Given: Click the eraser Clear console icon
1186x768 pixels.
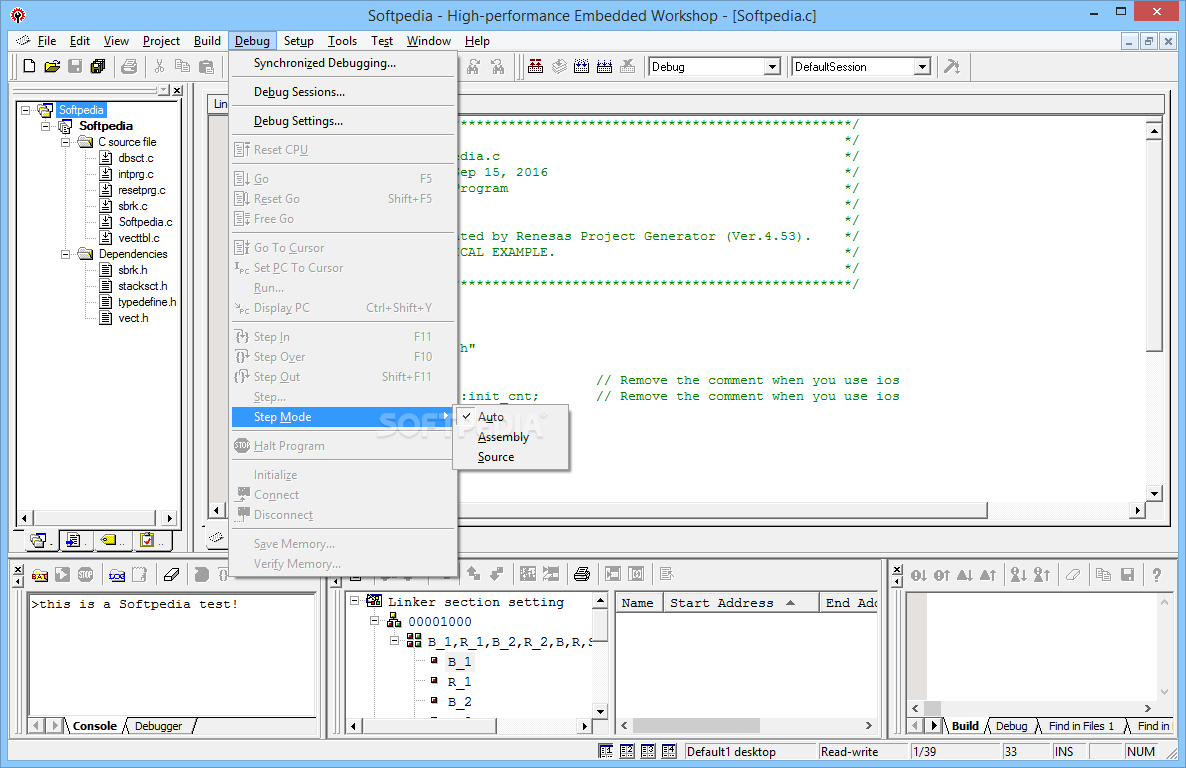Looking at the screenshot, I should (x=172, y=575).
